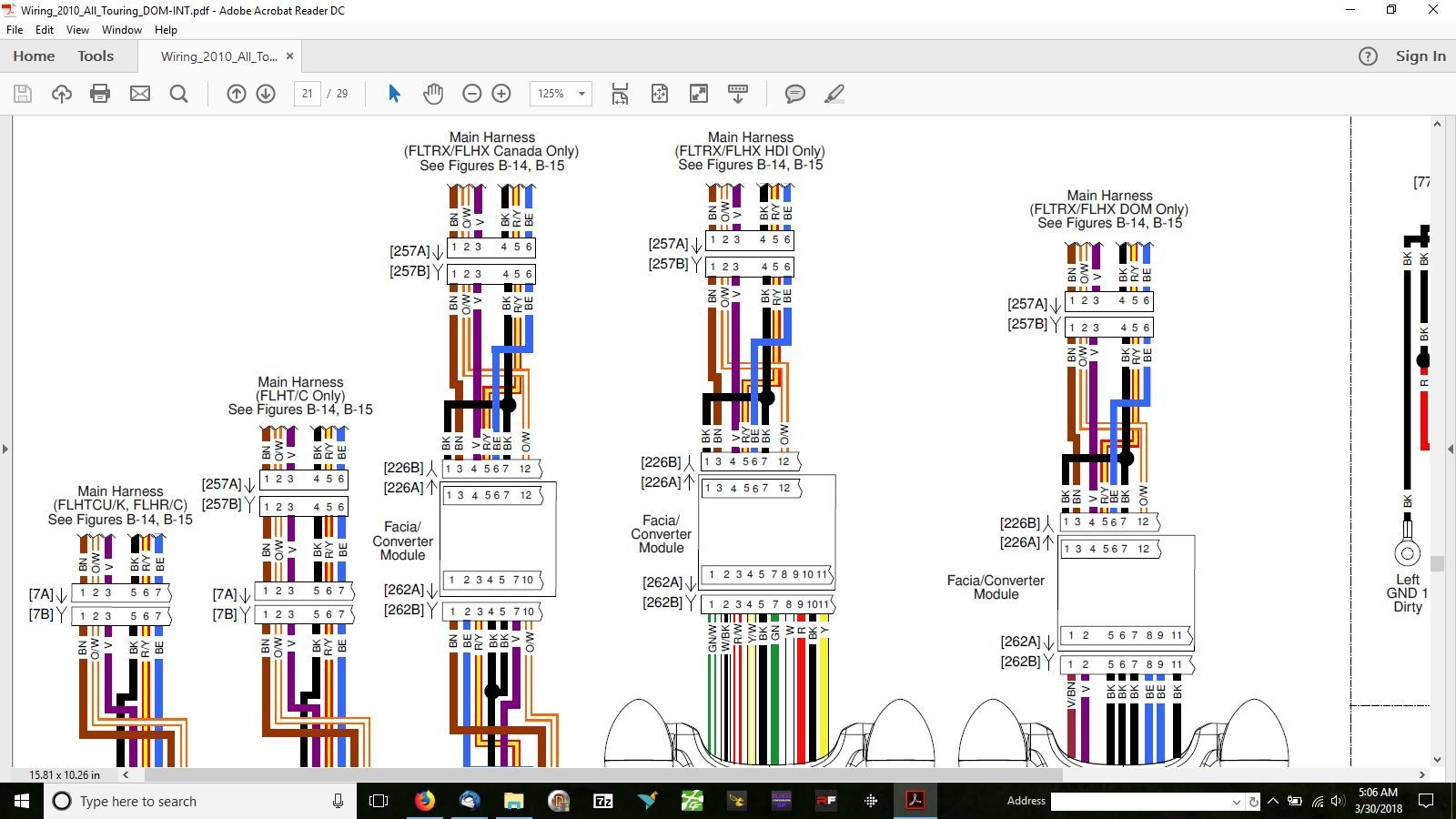The image size is (1456, 819).
Task: Go to next page with the down arrow
Action: (x=266, y=94)
